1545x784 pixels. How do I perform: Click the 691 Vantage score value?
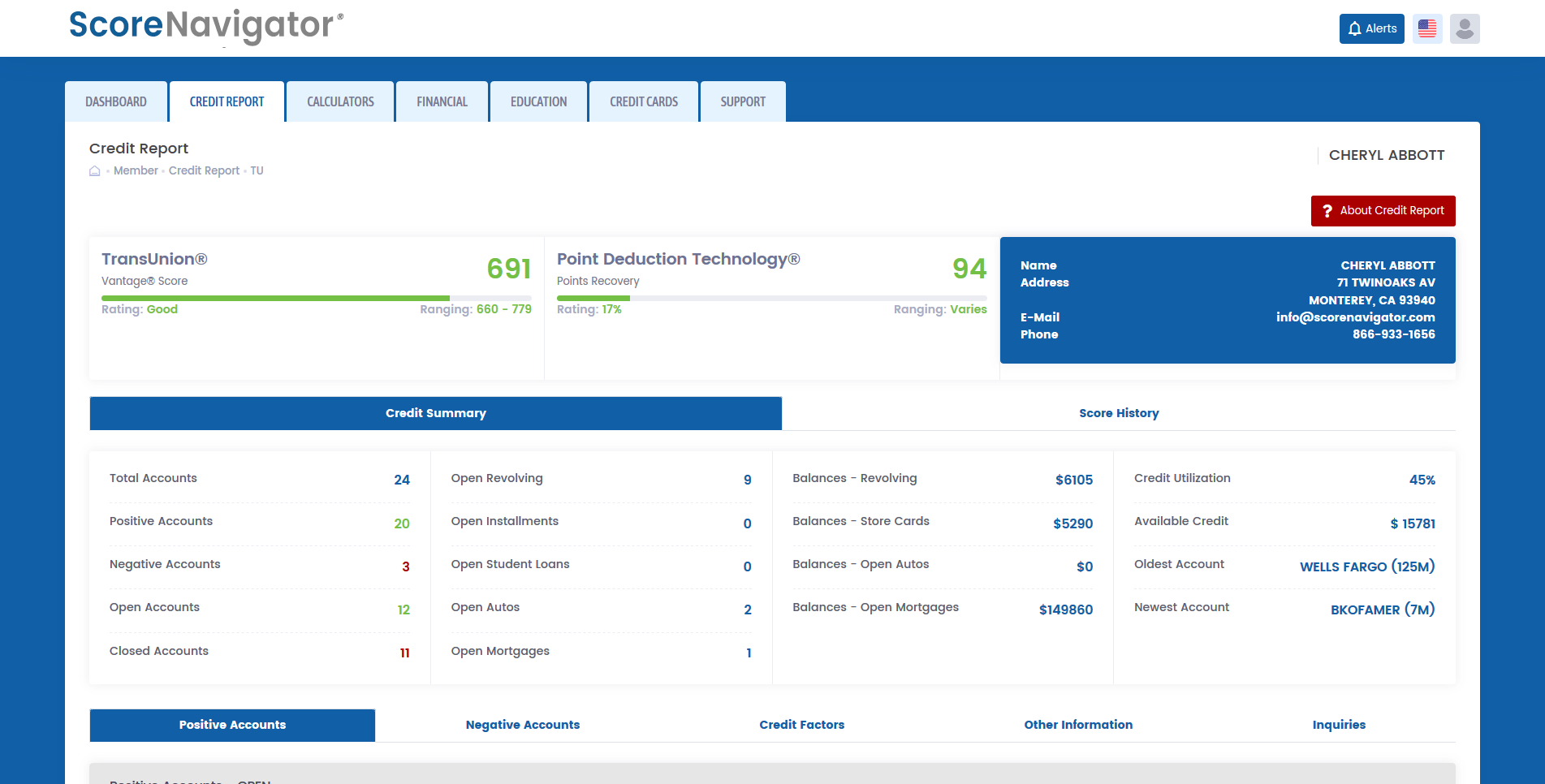pyautogui.click(x=509, y=269)
